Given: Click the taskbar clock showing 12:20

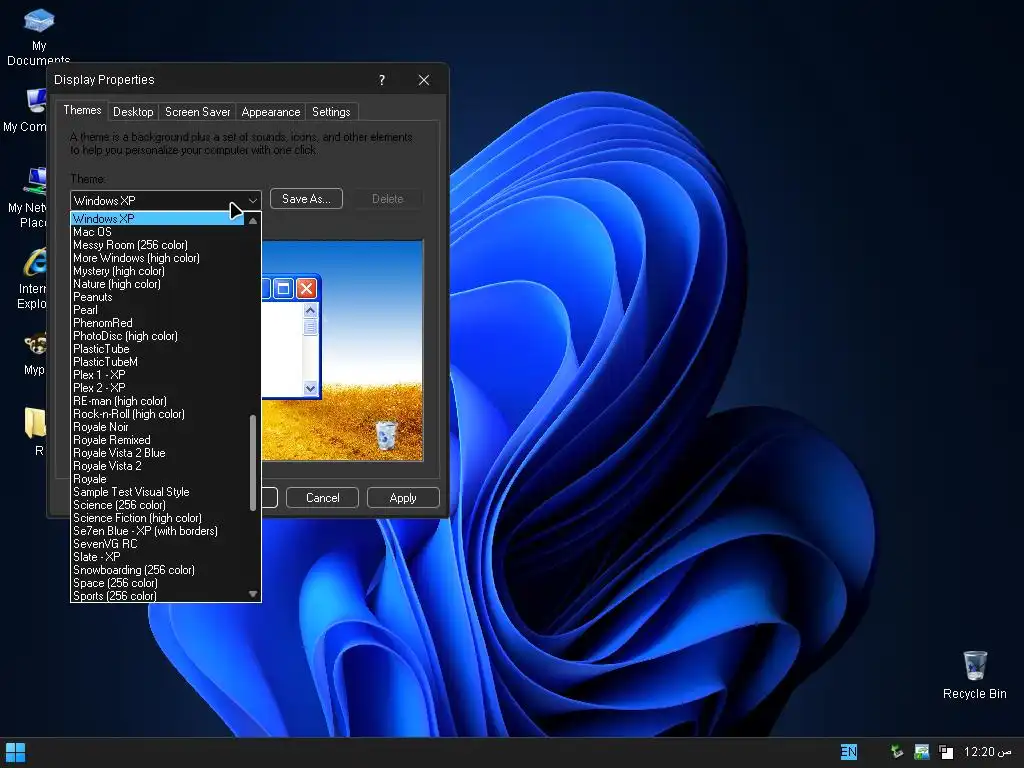Looking at the screenshot, I should coord(987,752).
